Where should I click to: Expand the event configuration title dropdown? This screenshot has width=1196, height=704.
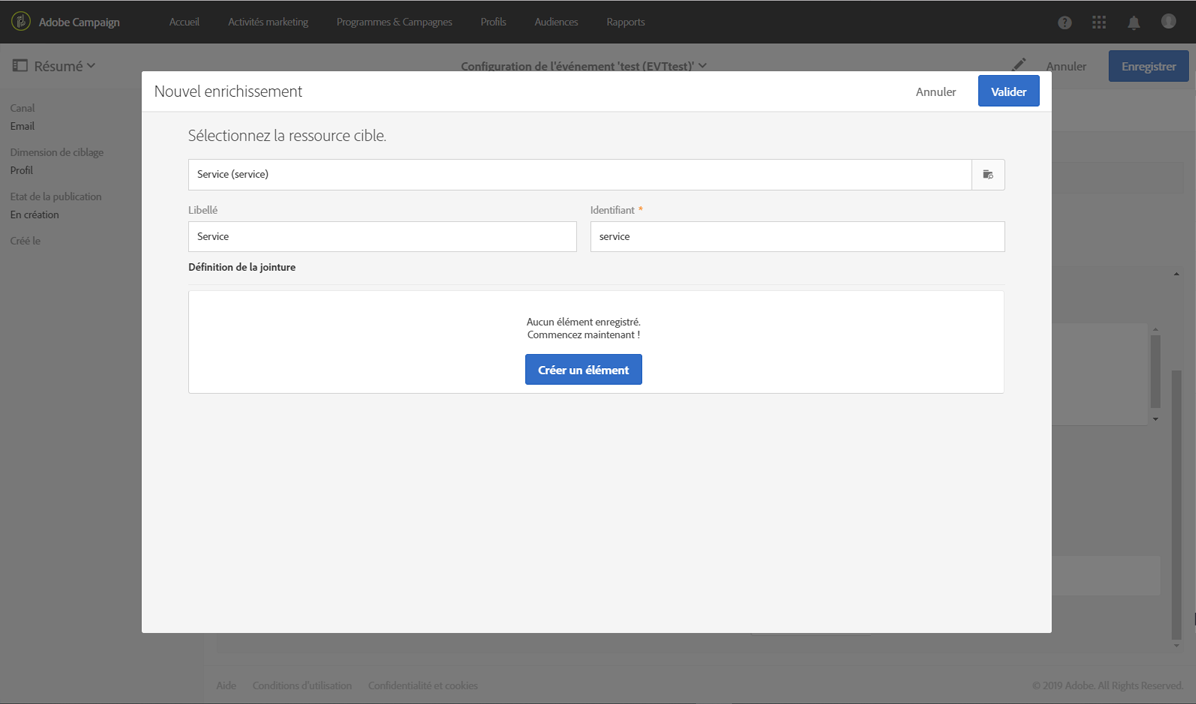click(702, 66)
